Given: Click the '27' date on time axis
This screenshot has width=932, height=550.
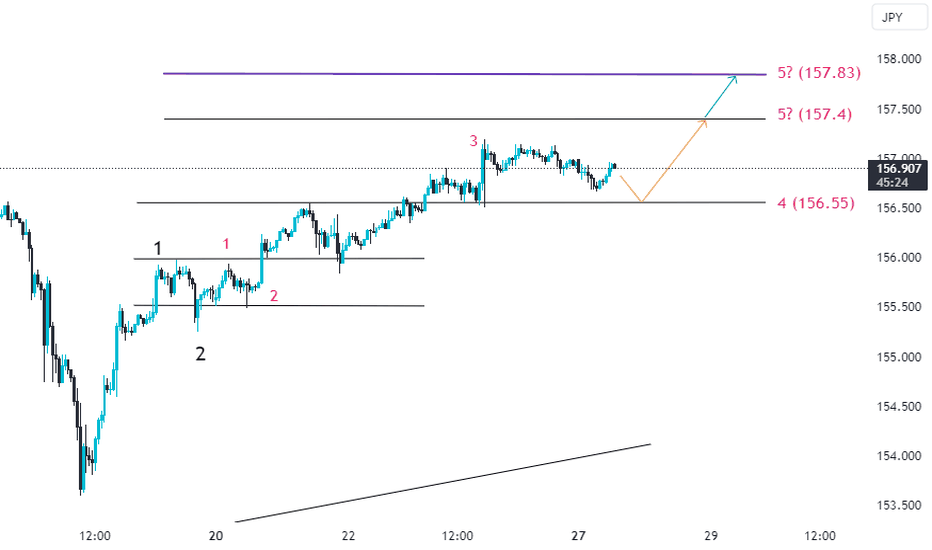Looking at the screenshot, I should pos(578,536).
